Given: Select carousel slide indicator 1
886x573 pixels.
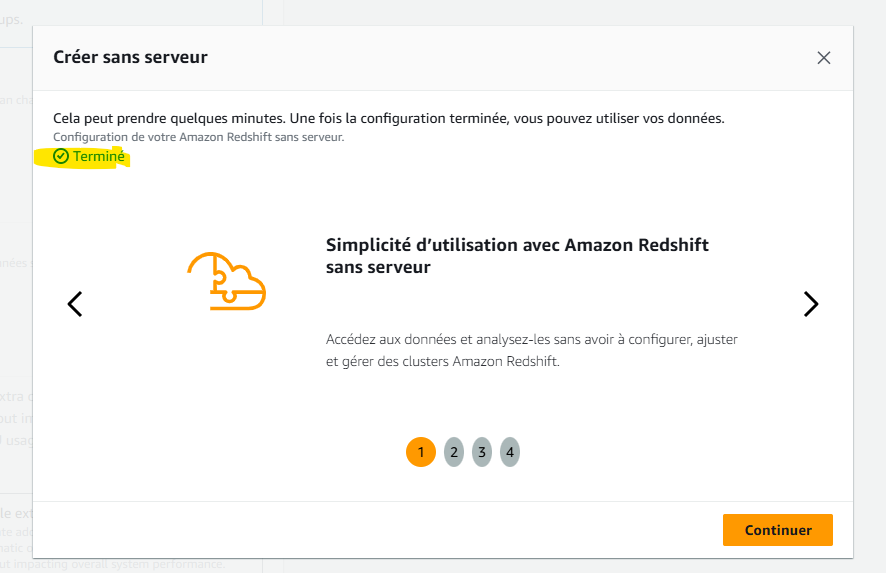Looking at the screenshot, I should pyautogui.click(x=420, y=452).
